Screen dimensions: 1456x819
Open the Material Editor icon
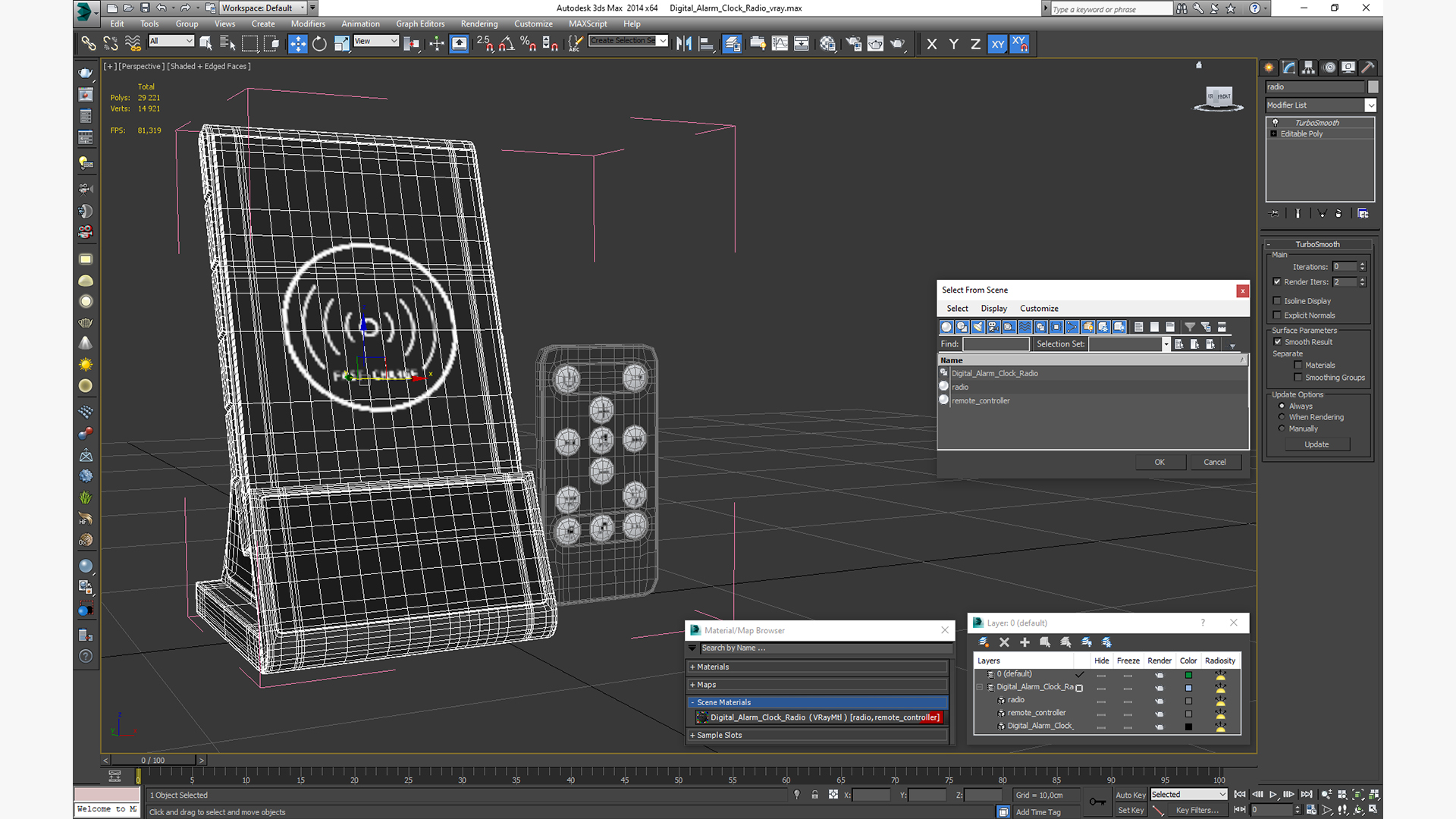(x=827, y=44)
